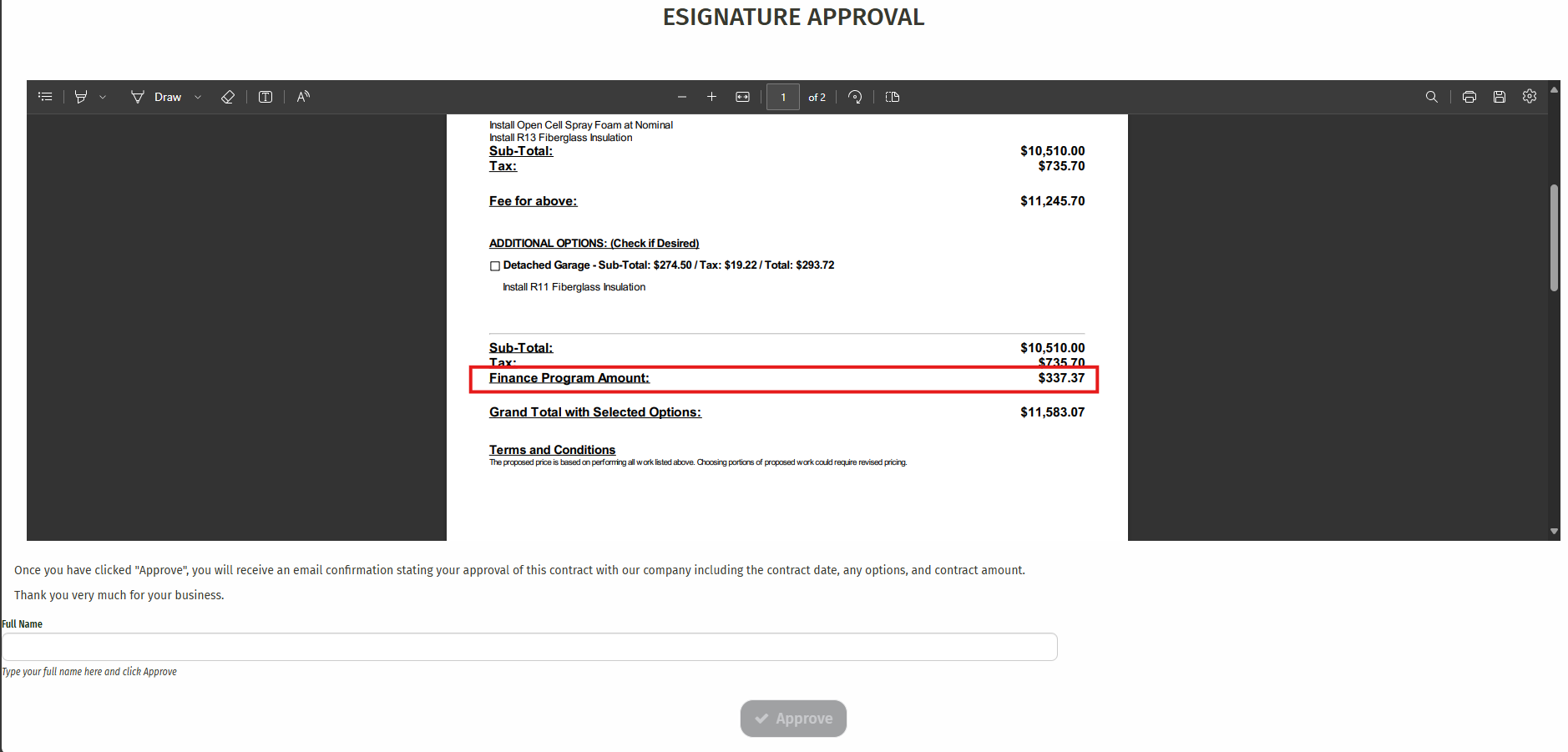The height and width of the screenshot is (752, 1568).
Task: Open the table of contents sidebar icon
Action: point(45,97)
